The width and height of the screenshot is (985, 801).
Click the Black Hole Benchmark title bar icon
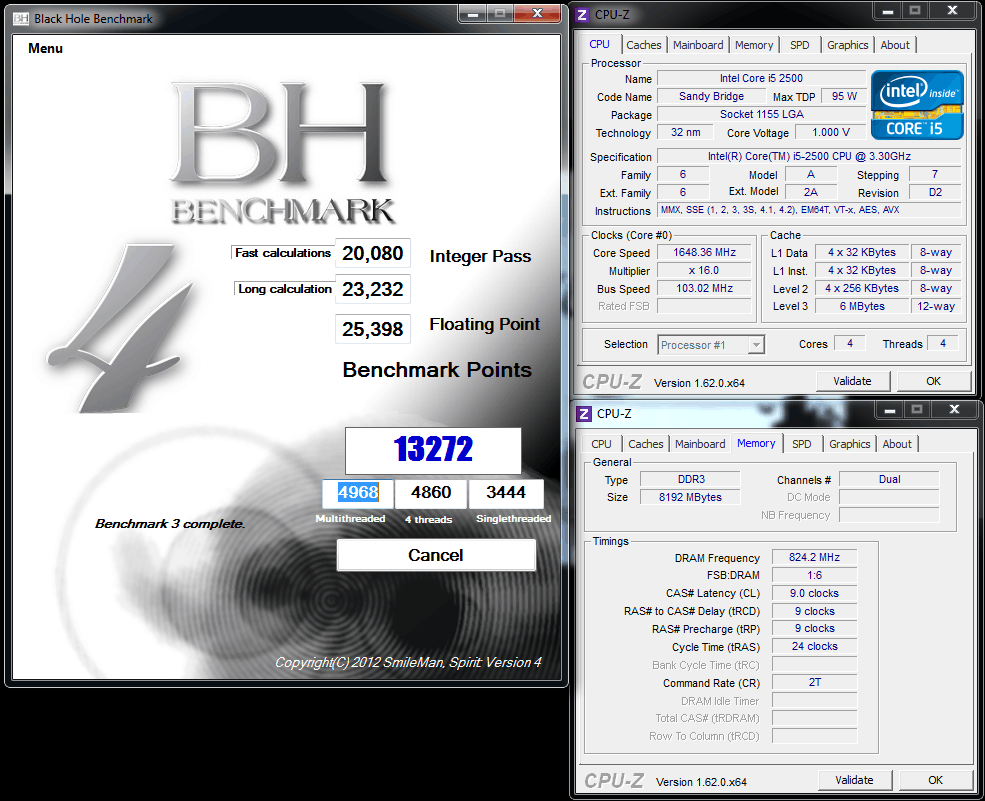21,19
